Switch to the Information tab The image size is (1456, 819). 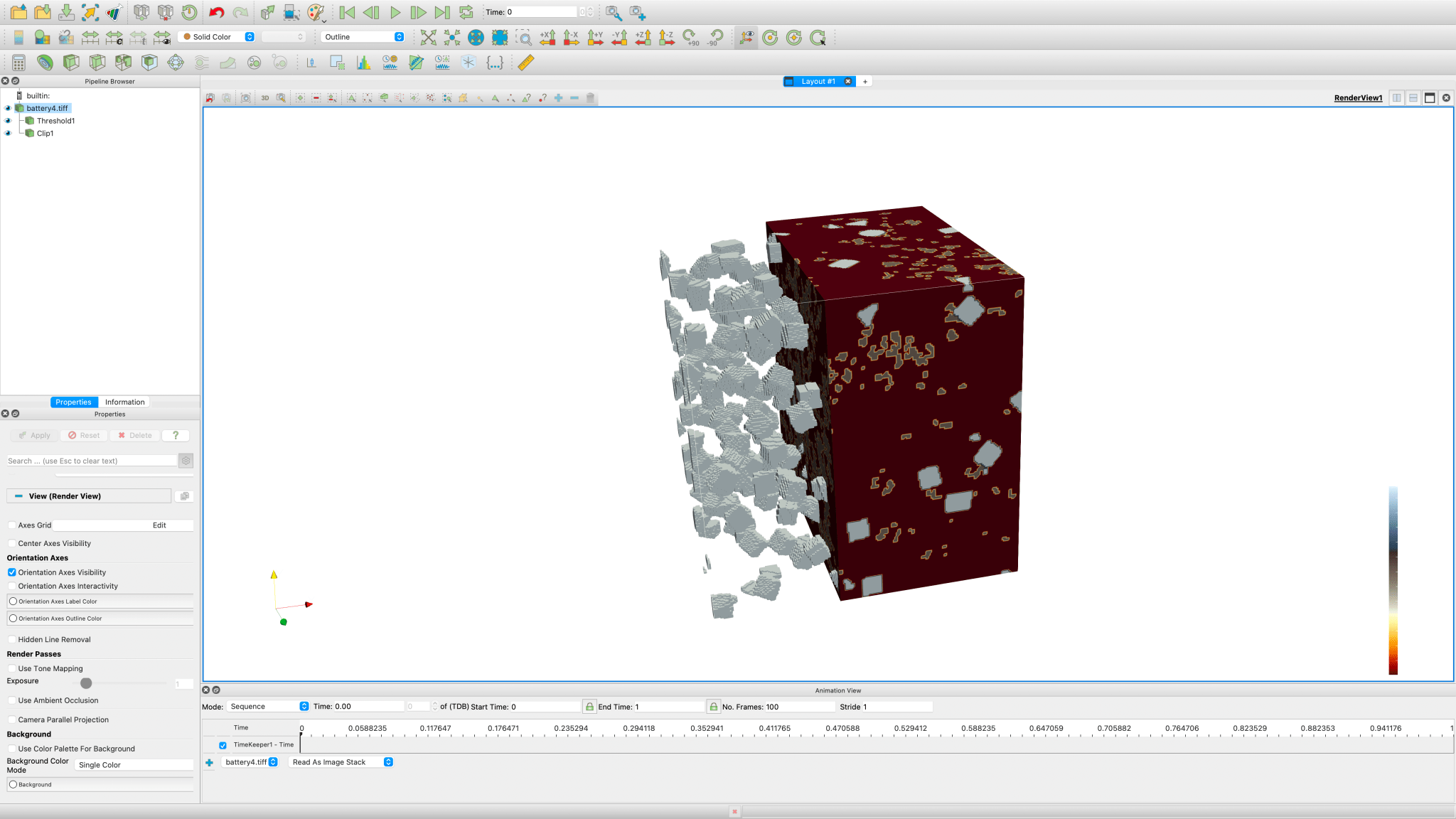pos(124,402)
